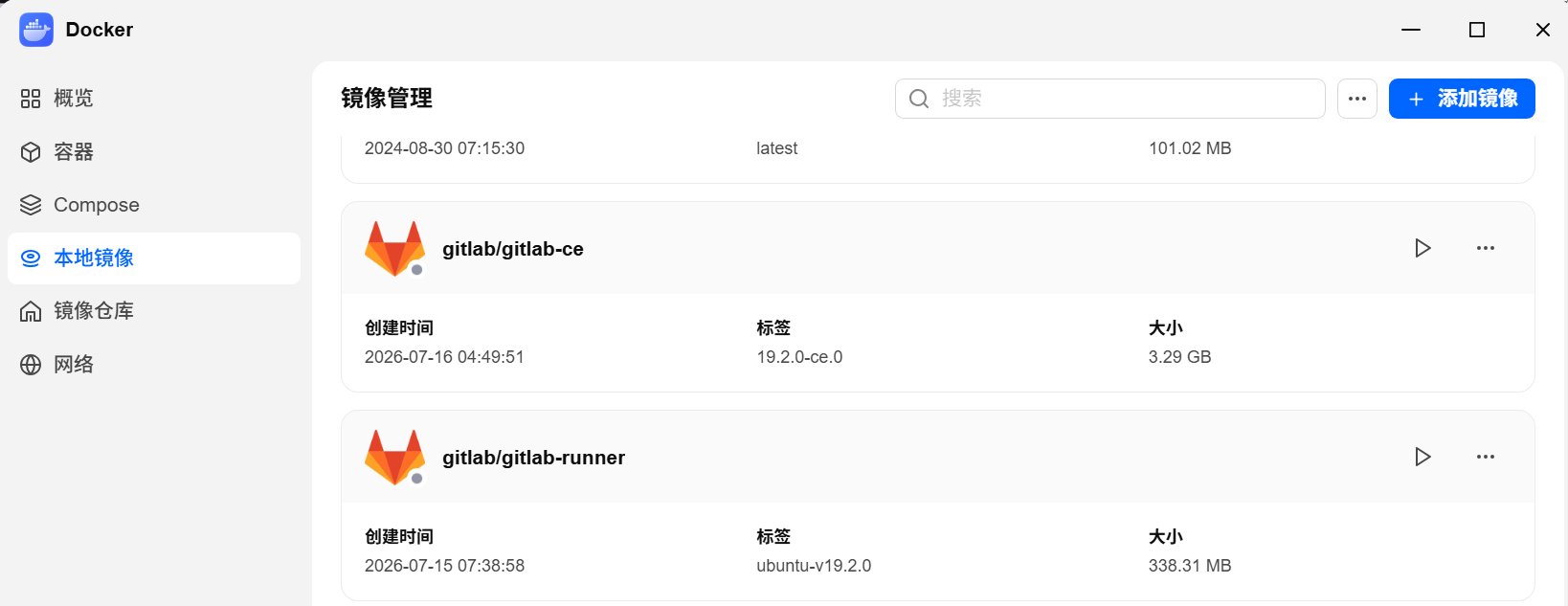The height and width of the screenshot is (606, 1568).
Task: Run the gitlab/gitlab-runner image
Action: (x=1423, y=457)
